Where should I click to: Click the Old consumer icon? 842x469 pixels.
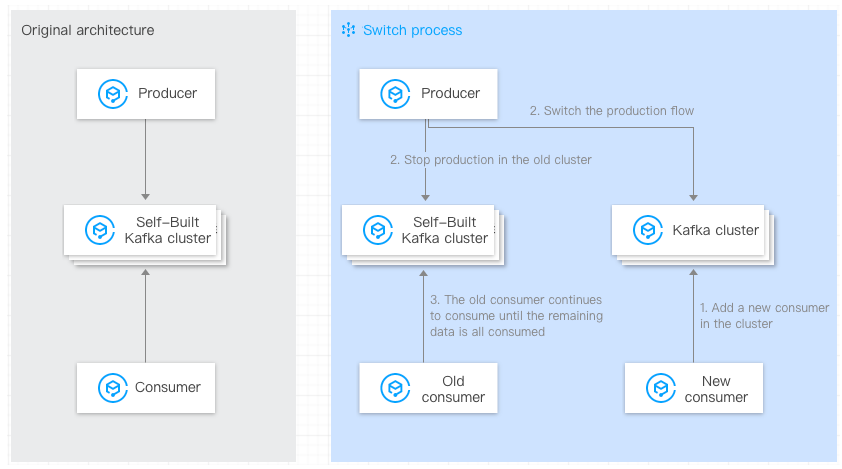(395, 389)
